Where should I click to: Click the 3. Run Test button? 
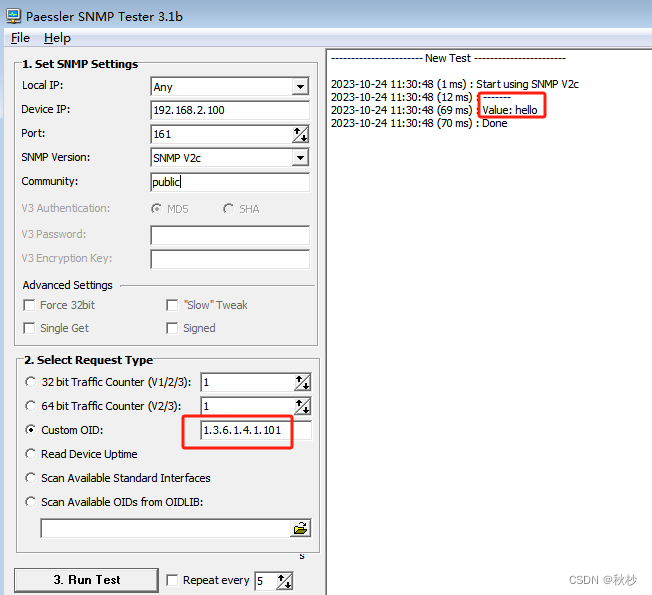click(86, 580)
